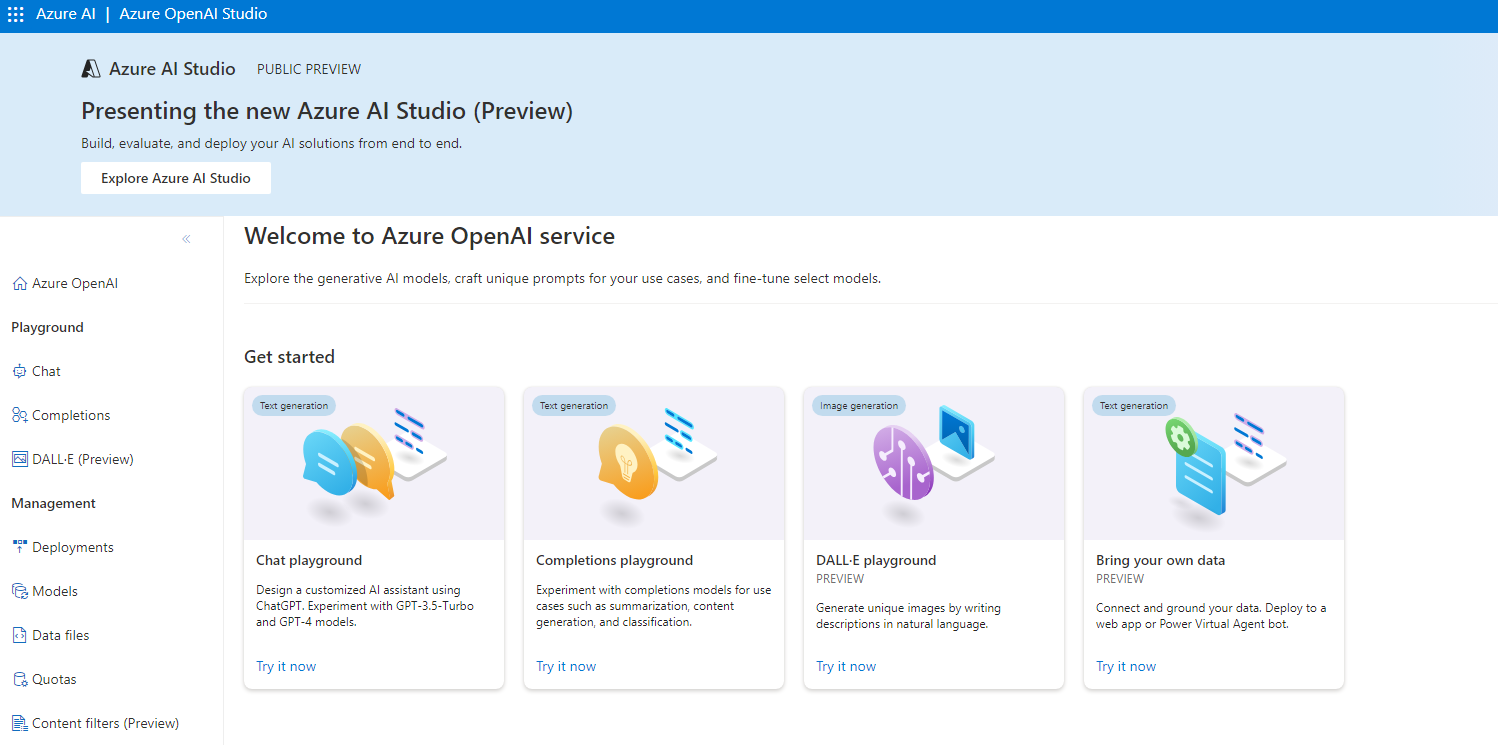Click the Chat playground speech bubbles illustration
Image resolution: width=1498 pixels, height=745 pixels.
[374, 464]
